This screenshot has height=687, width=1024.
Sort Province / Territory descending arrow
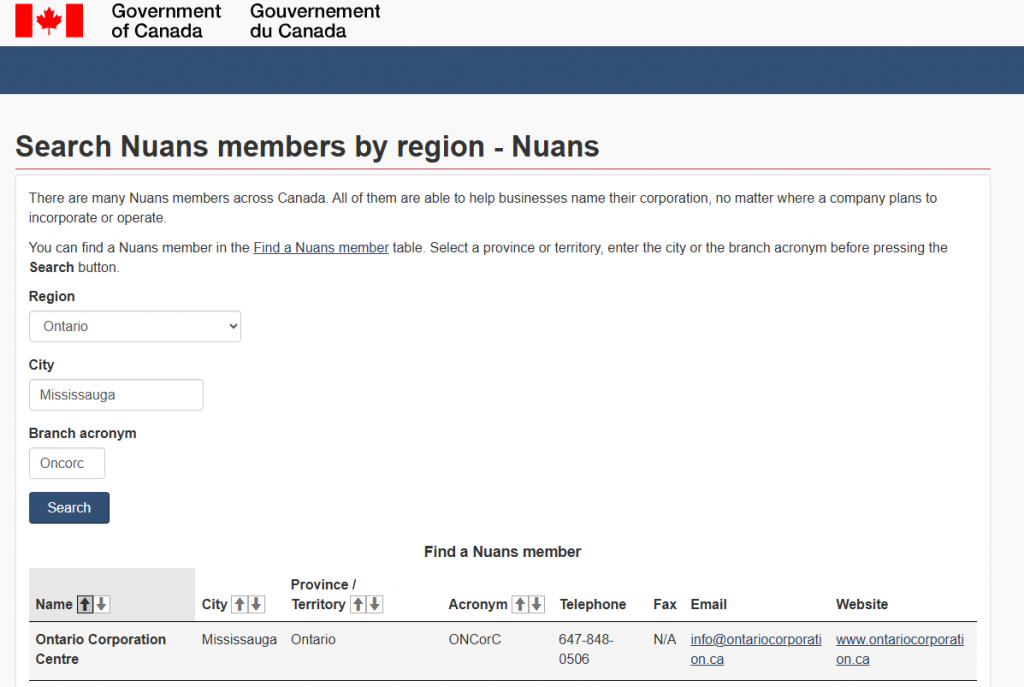tap(375, 604)
